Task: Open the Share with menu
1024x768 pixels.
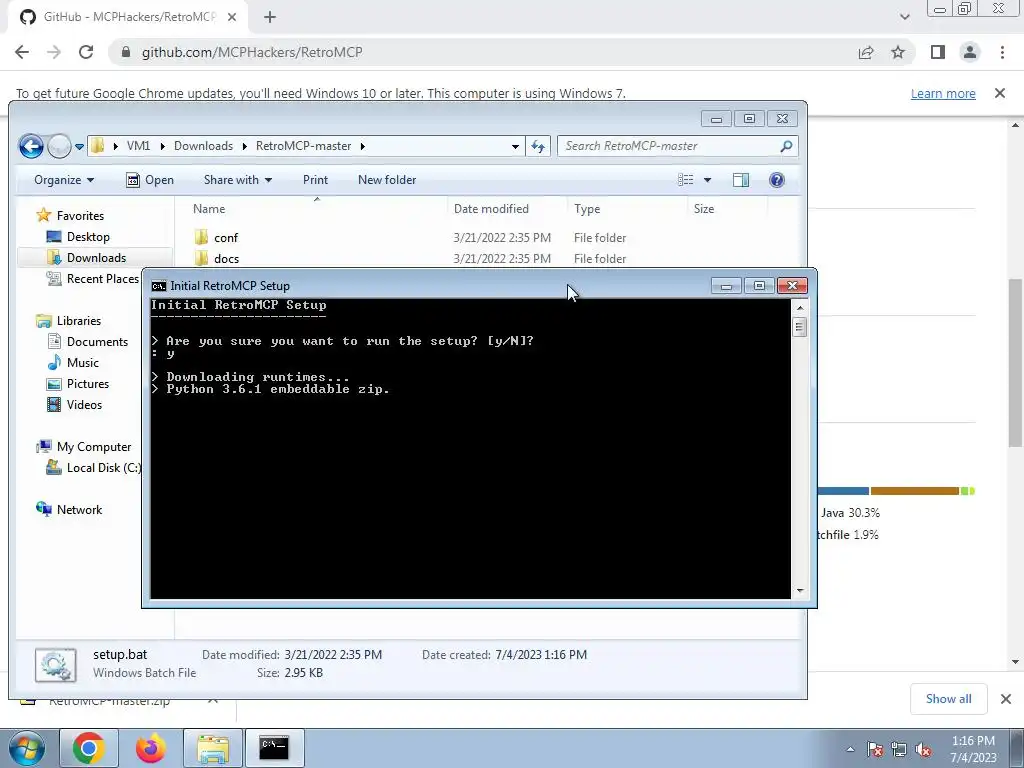Action: 238,180
